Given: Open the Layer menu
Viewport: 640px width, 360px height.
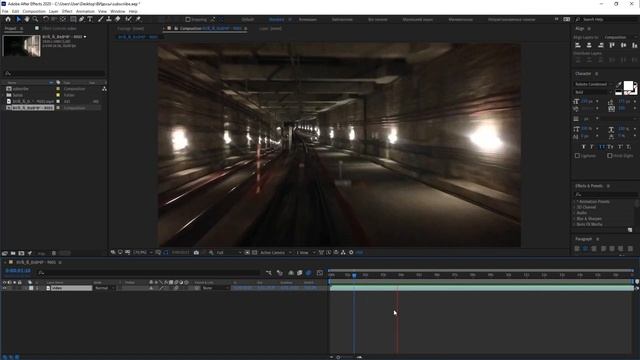Looking at the screenshot, I should [53, 11].
